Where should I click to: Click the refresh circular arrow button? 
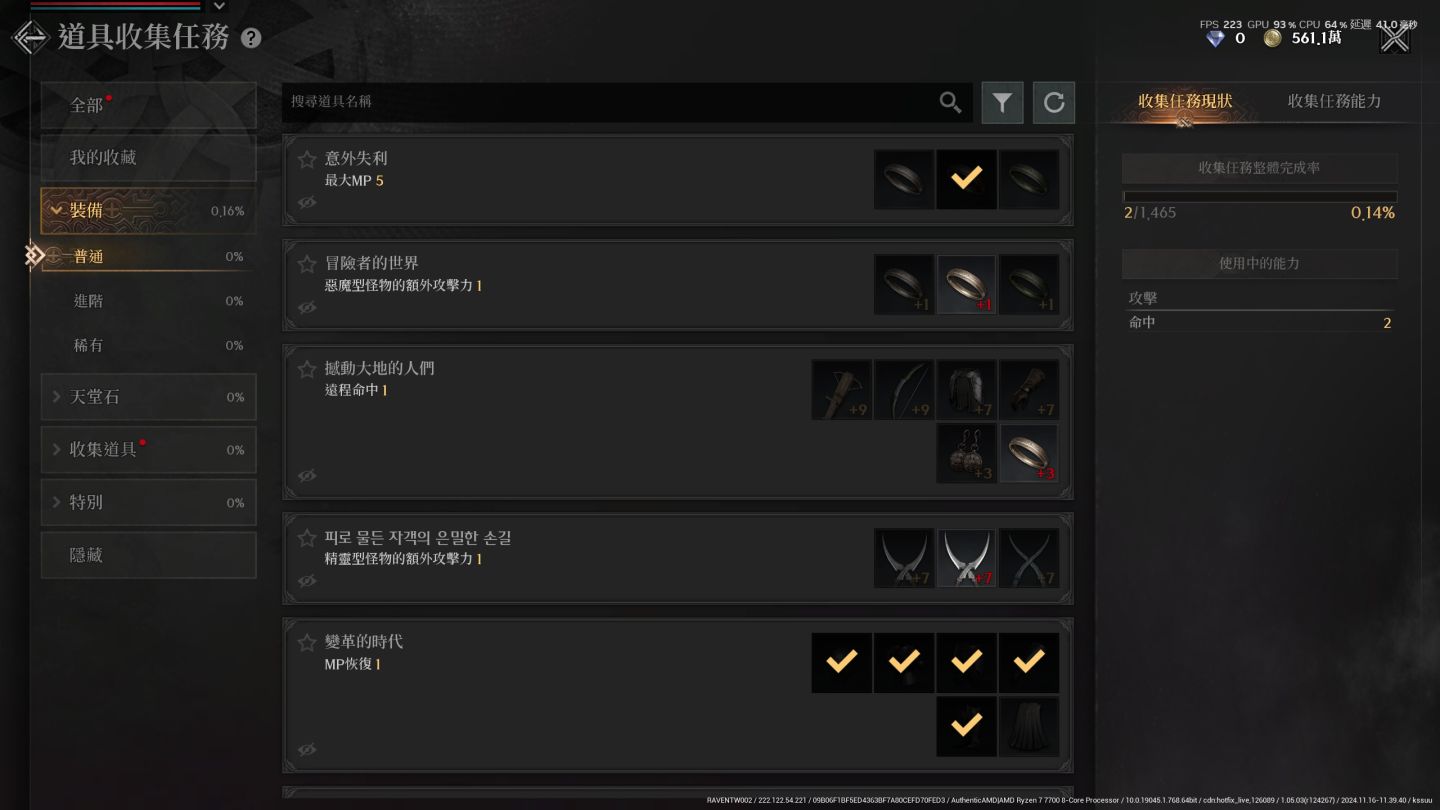1054,102
